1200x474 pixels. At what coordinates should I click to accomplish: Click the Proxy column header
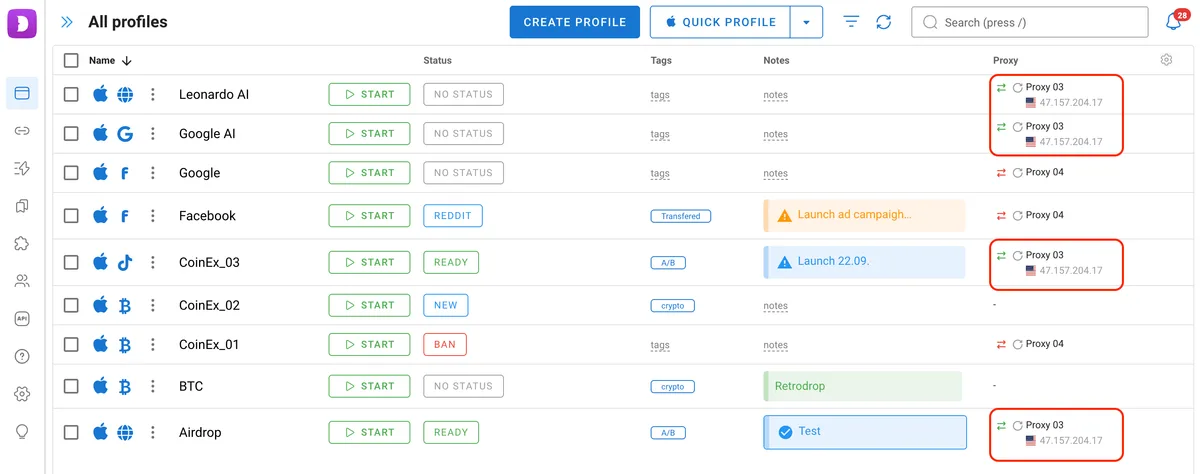point(1005,60)
